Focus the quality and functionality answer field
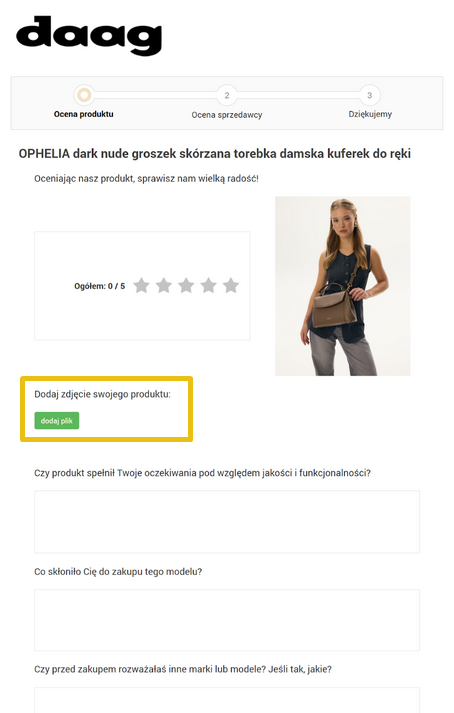 click(x=227, y=522)
